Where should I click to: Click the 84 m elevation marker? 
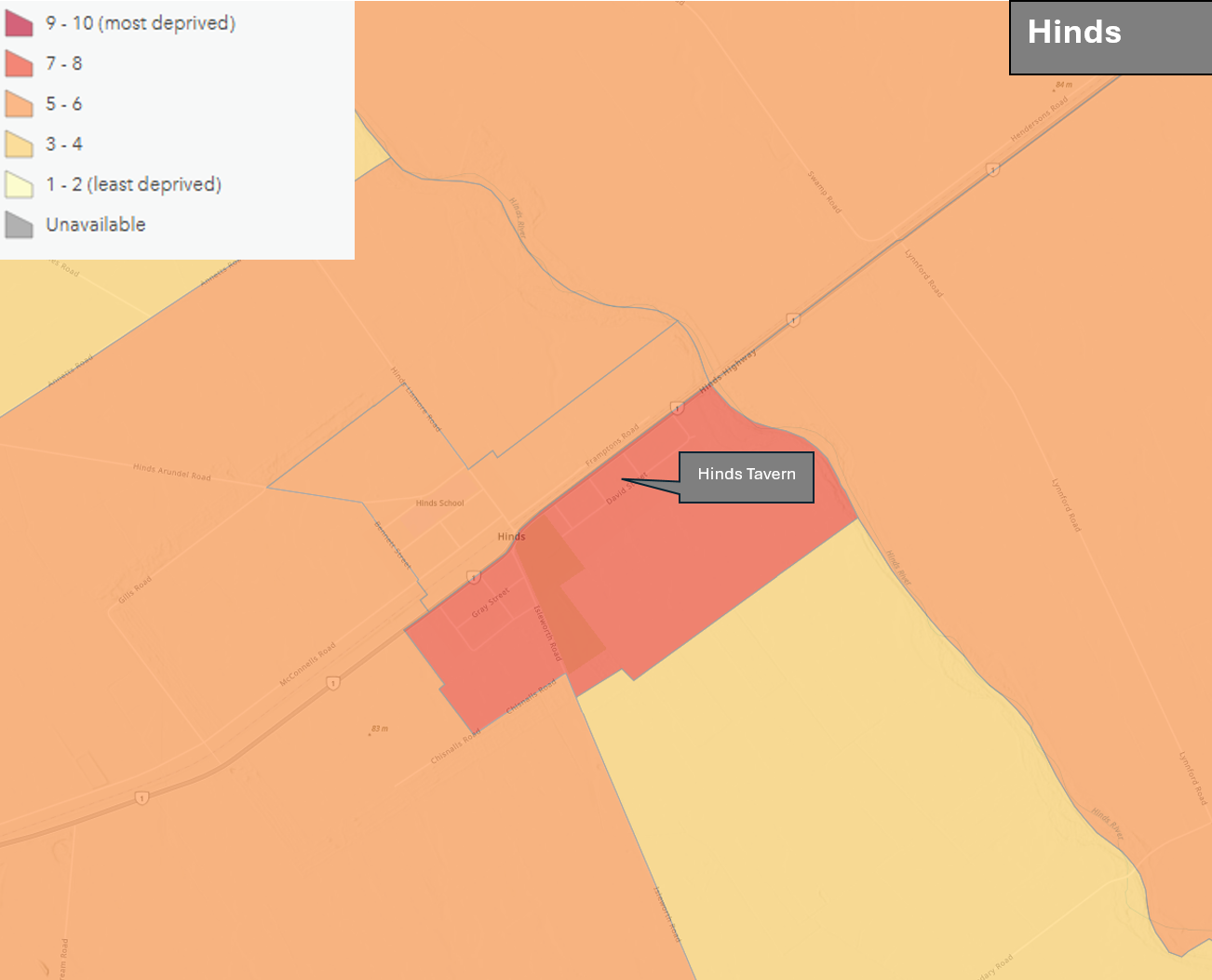click(x=1062, y=85)
